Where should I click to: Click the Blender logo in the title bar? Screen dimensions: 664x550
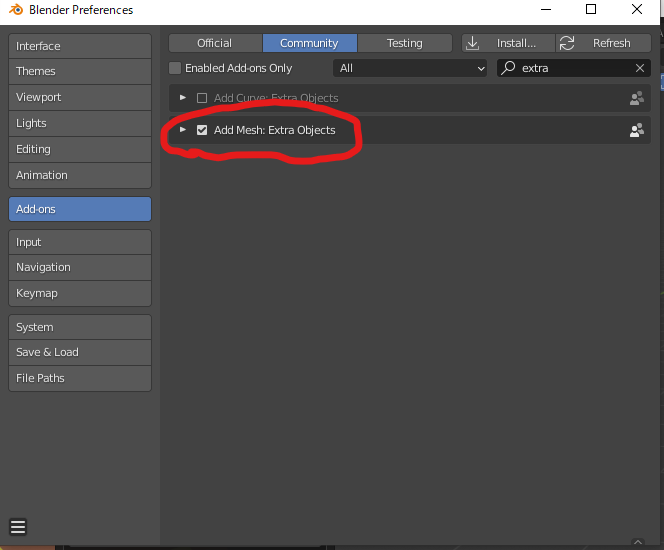coord(16,9)
